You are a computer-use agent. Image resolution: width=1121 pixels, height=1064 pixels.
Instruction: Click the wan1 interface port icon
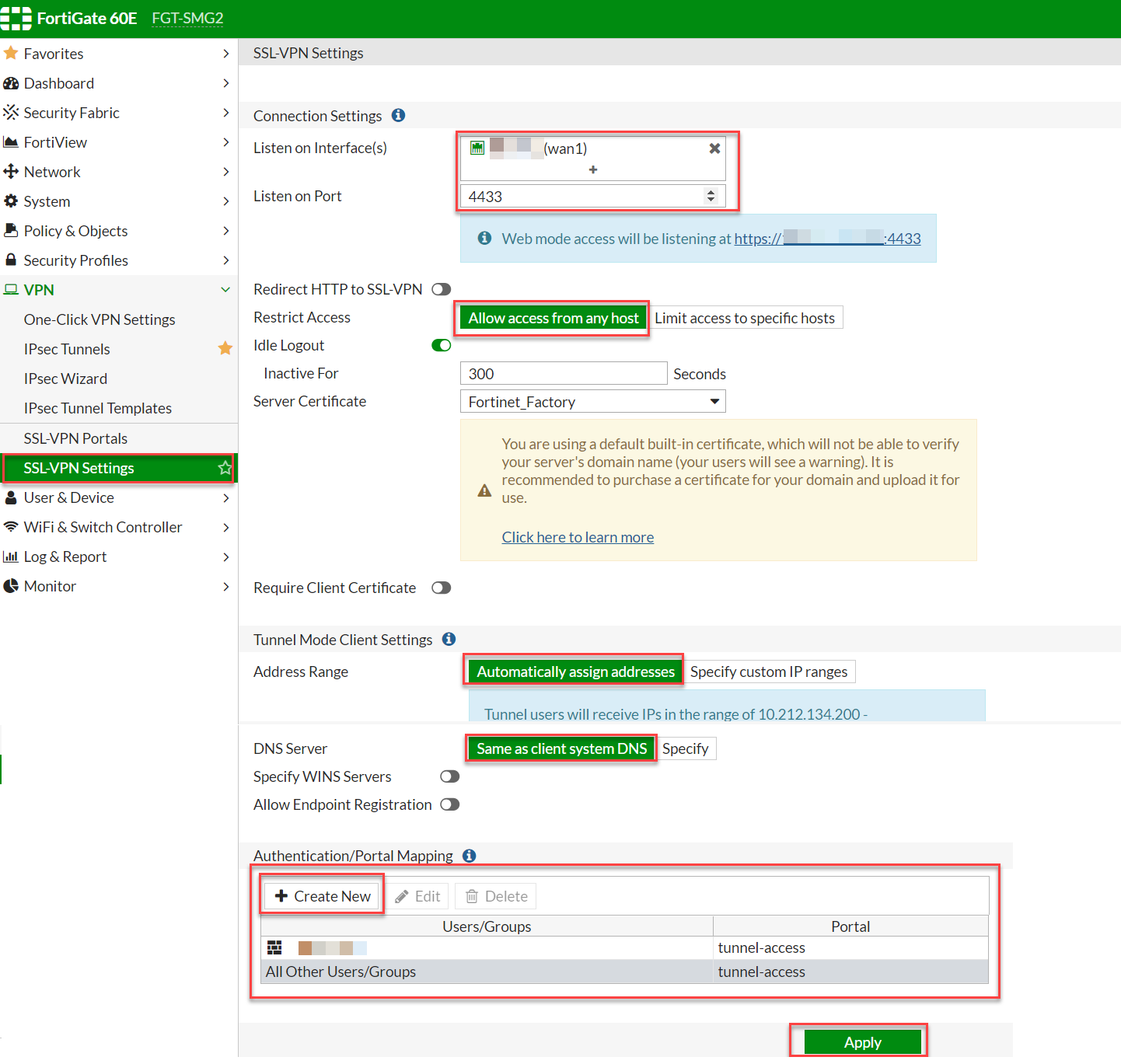pyautogui.click(x=477, y=148)
